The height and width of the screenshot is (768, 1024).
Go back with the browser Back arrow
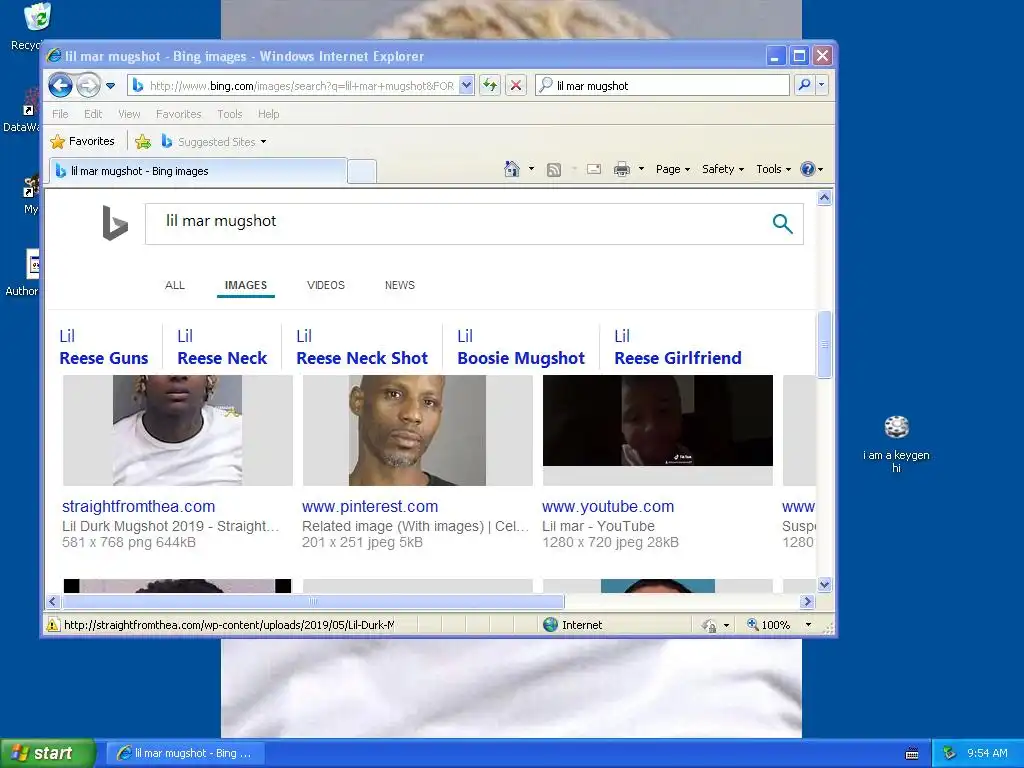click(x=61, y=85)
